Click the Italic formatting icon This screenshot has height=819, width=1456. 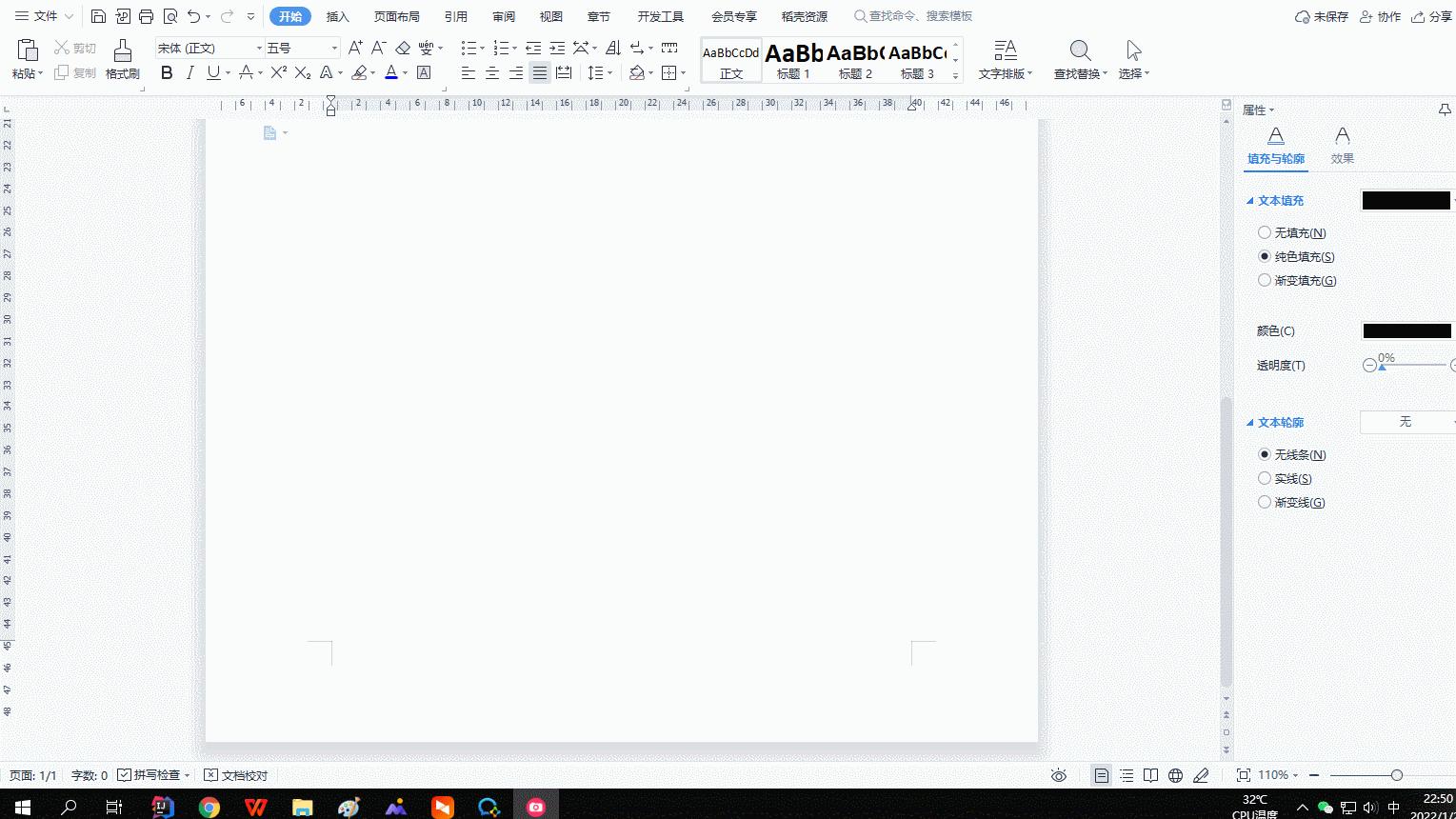tap(190, 73)
